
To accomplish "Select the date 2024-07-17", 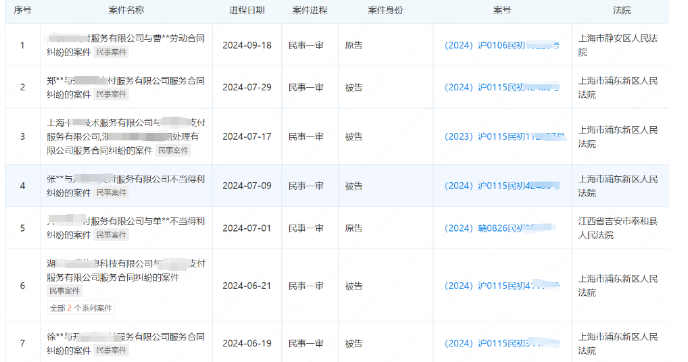I will (247, 136).
